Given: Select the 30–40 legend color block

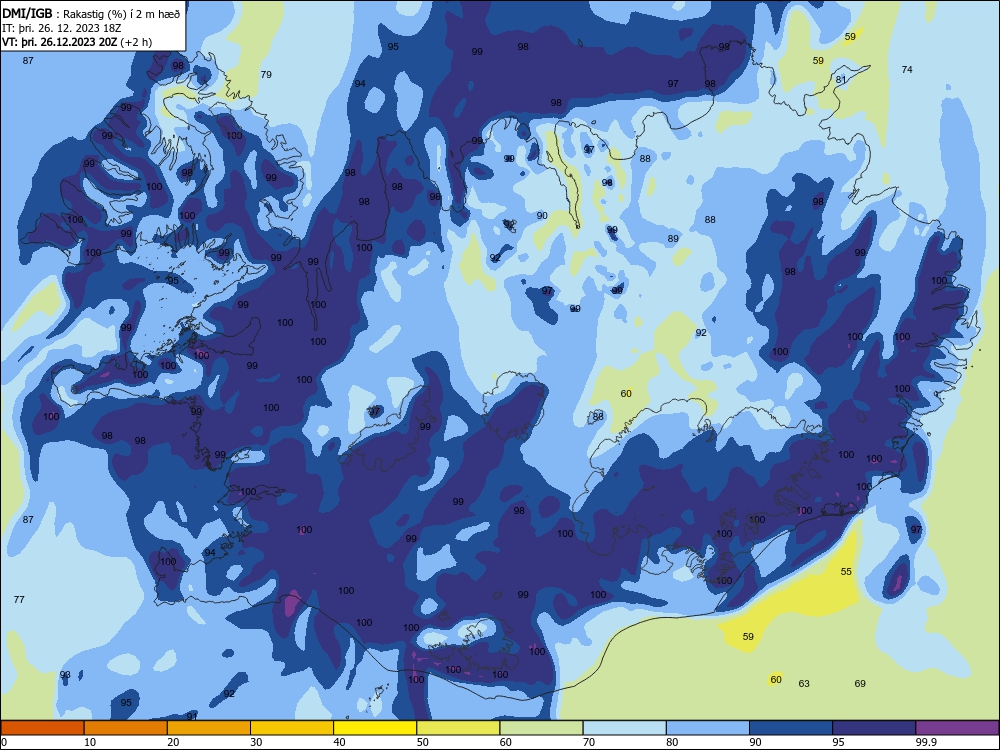Looking at the screenshot, I should pyautogui.click(x=292, y=728).
